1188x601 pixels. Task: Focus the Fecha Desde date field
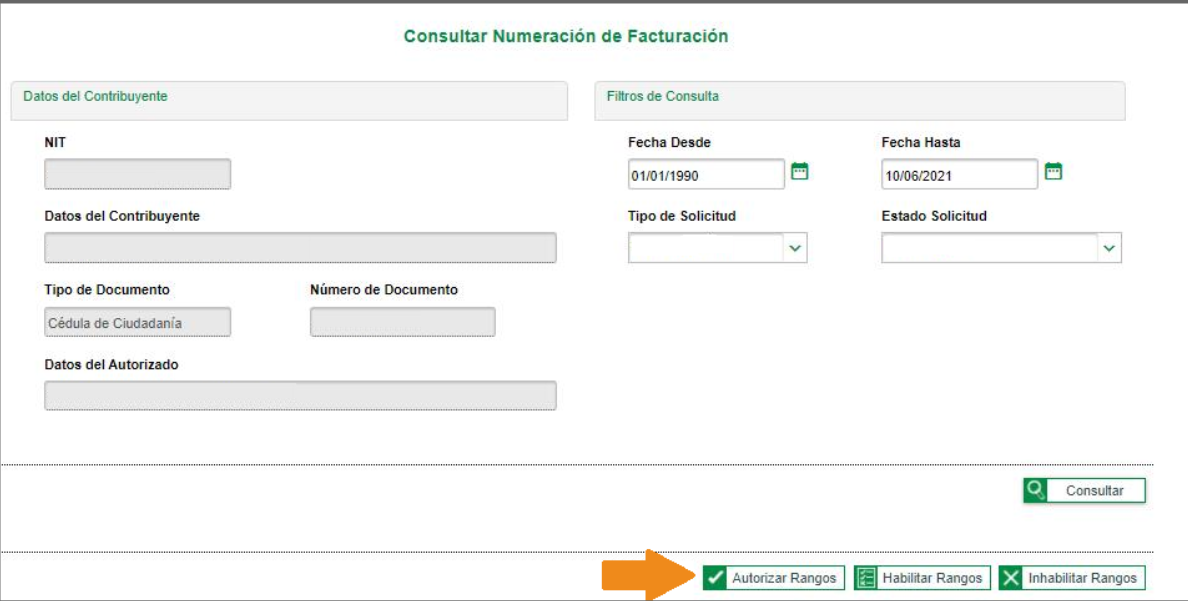[x=706, y=175]
